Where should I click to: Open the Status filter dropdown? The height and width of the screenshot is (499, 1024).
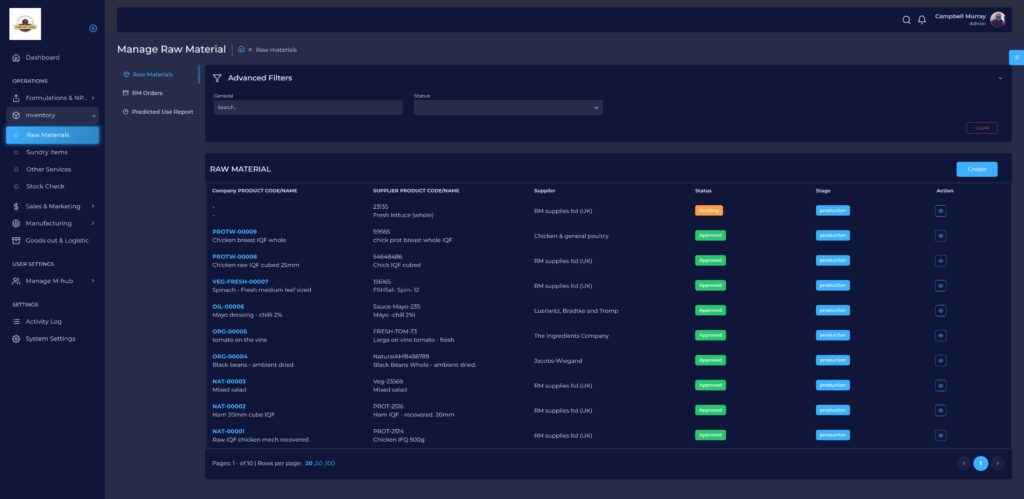coord(508,107)
